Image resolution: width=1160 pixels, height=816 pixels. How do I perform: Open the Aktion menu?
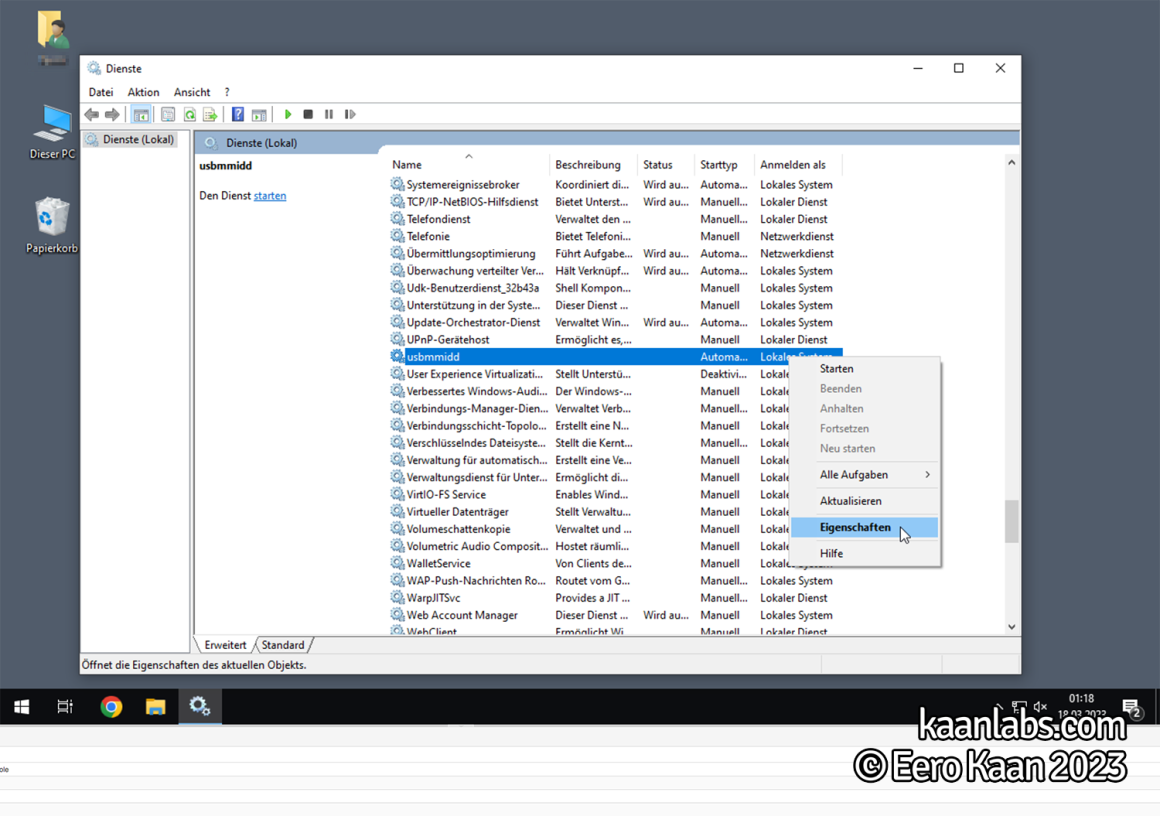(x=143, y=92)
